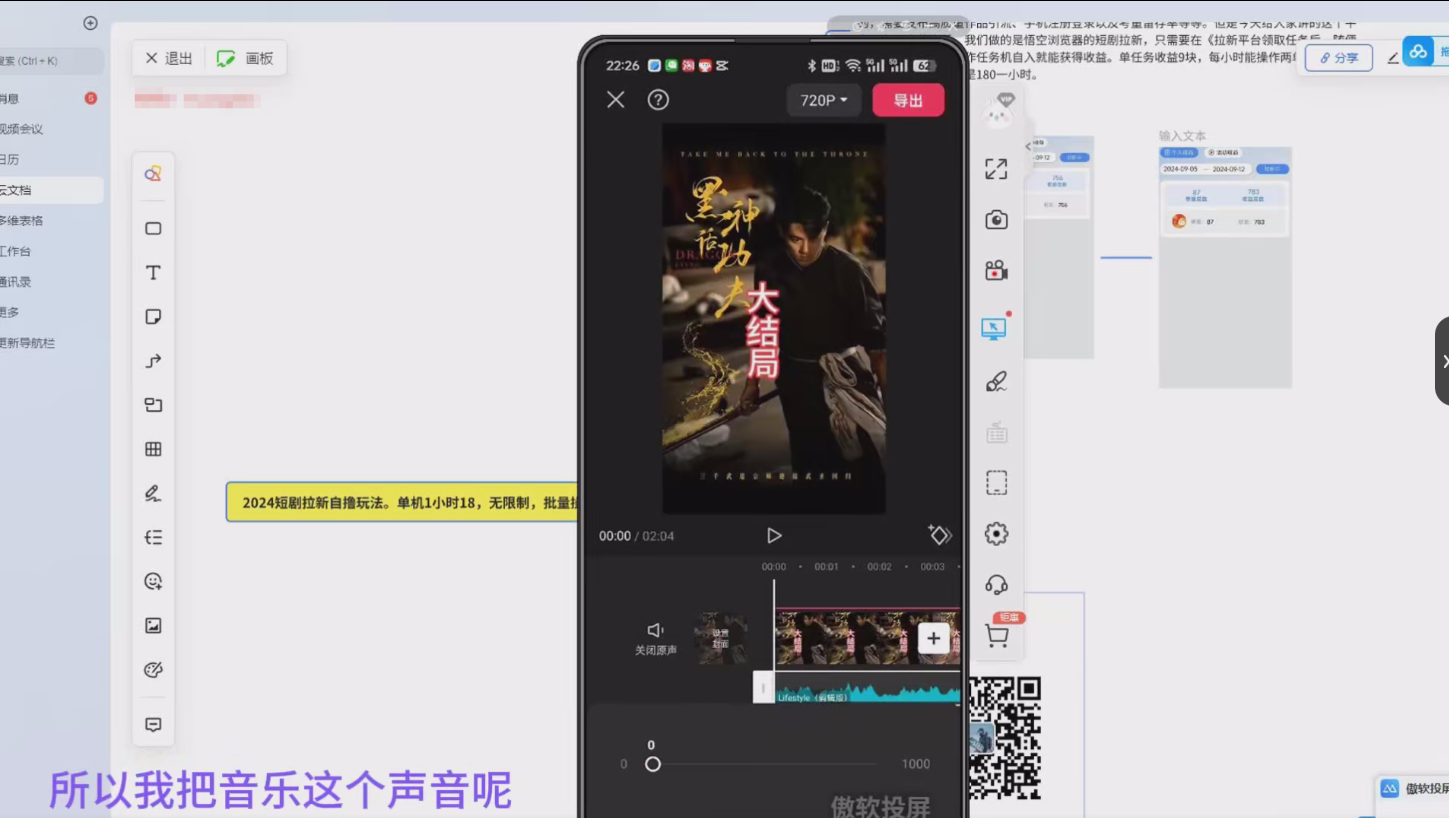The image size is (1449, 818).
Task: Click the fullscreen icon in mirror sidebar
Action: point(996,169)
